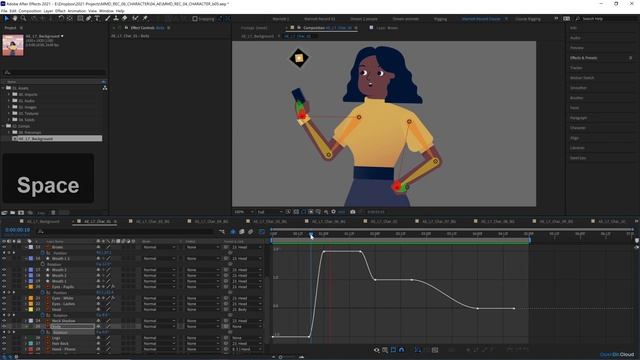Select the Pen tool
Image resolution: width=640 pixels, height=360 pixels.
pyautogui.click(x=89, y=18)
